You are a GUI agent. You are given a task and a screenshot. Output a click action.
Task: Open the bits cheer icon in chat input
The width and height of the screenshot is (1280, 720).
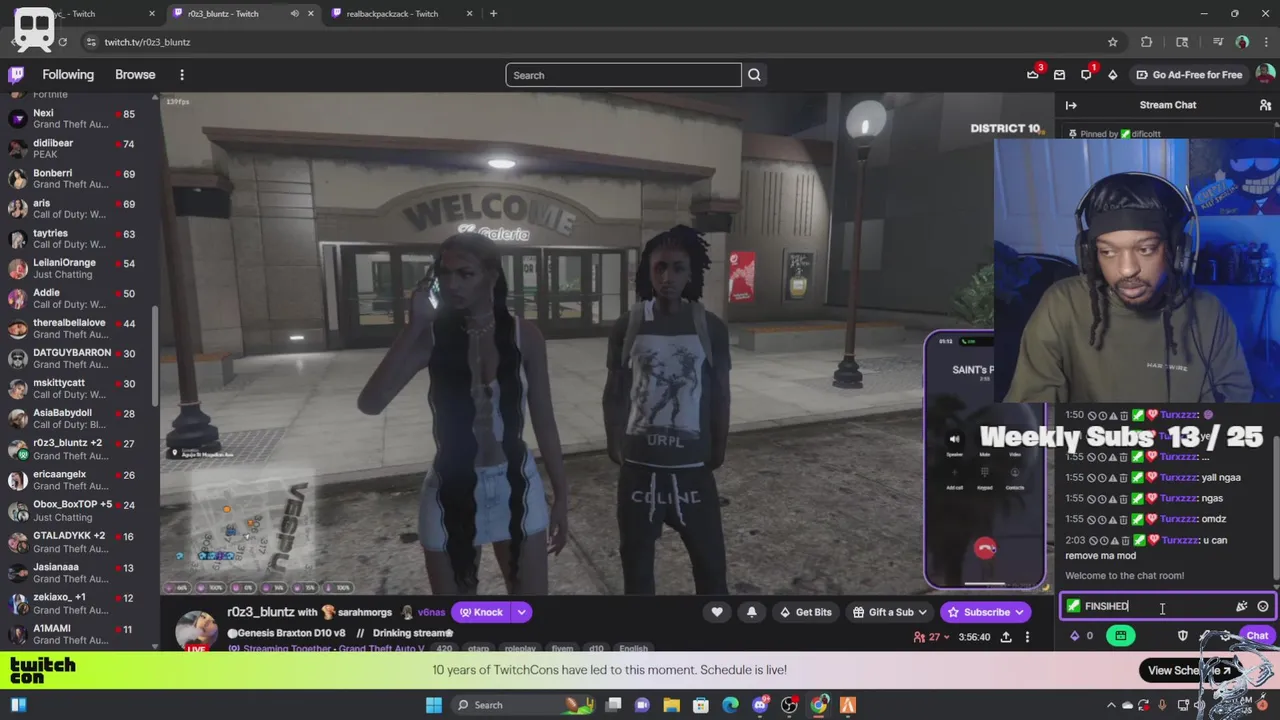1242,606
